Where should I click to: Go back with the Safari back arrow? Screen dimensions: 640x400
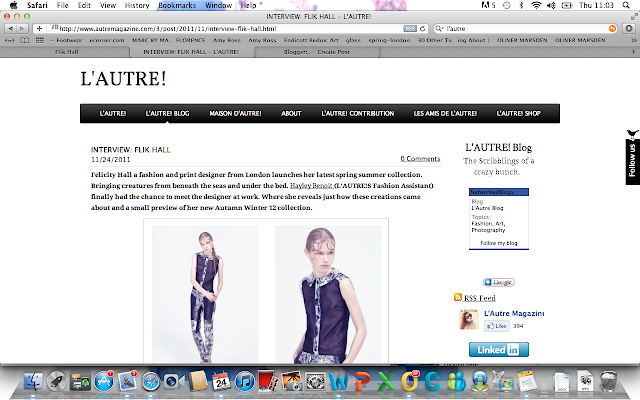coord(10,29)
